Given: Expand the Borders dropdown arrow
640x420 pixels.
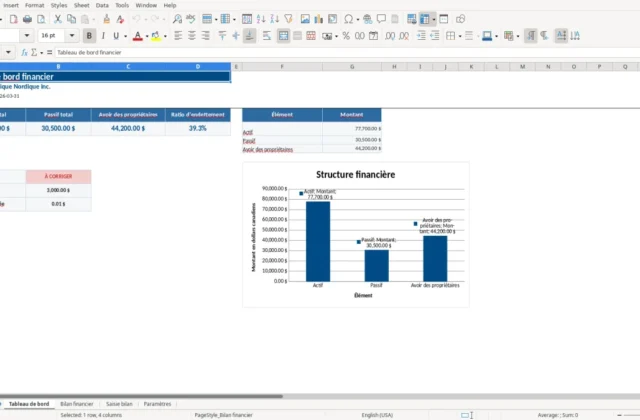Looking at the screenshot, I should 460,36.
